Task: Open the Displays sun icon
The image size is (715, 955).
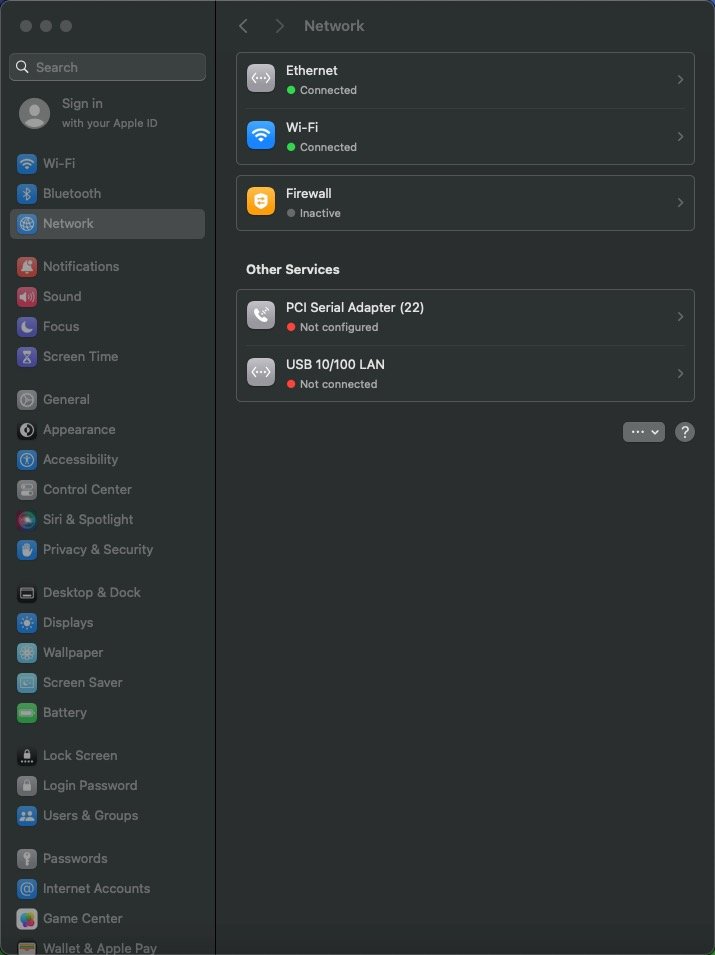Action: (x=27, y=622)
